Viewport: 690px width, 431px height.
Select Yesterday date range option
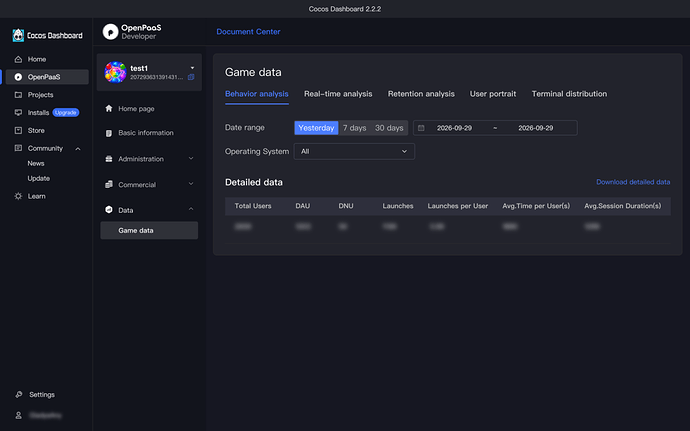316,128
